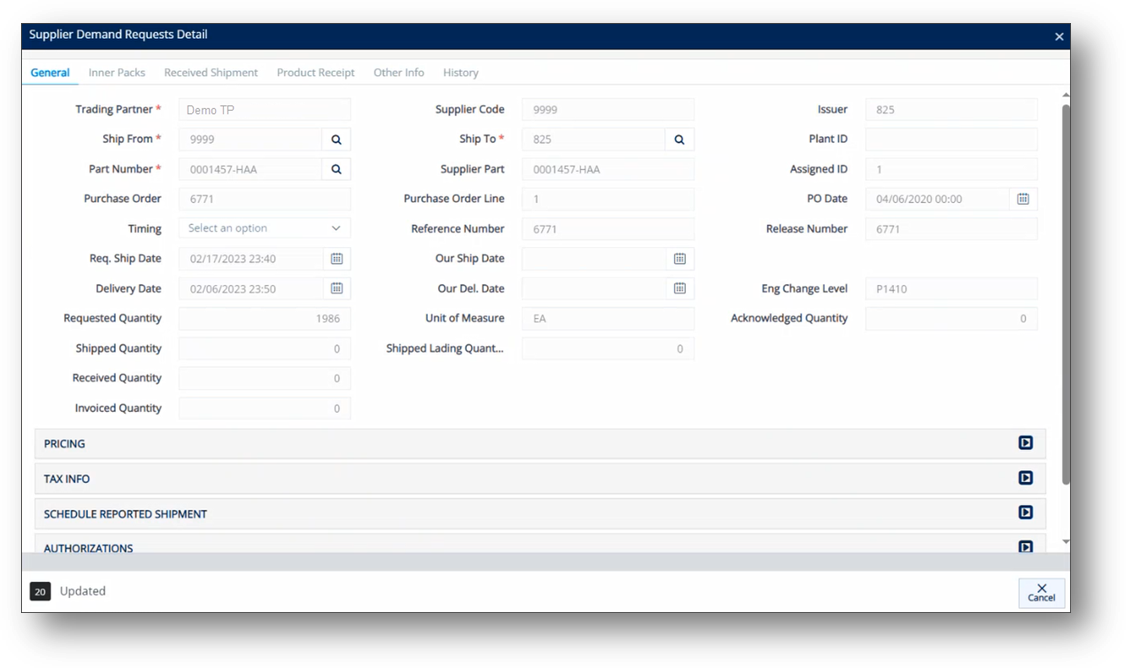Click the Requested Quantity field

(264, 318)
